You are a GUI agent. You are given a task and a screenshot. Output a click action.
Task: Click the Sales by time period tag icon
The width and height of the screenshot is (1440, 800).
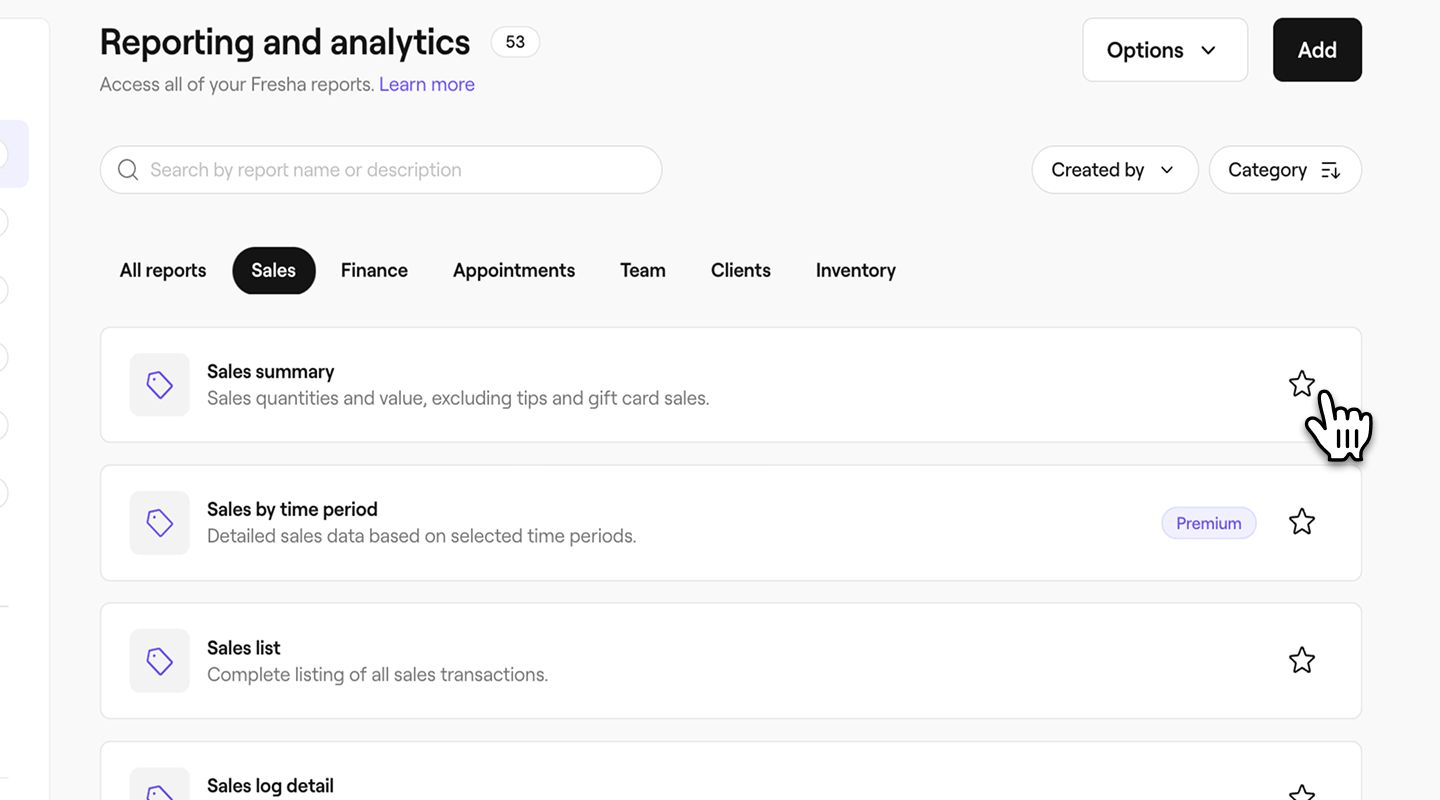(x=160, y=523)
